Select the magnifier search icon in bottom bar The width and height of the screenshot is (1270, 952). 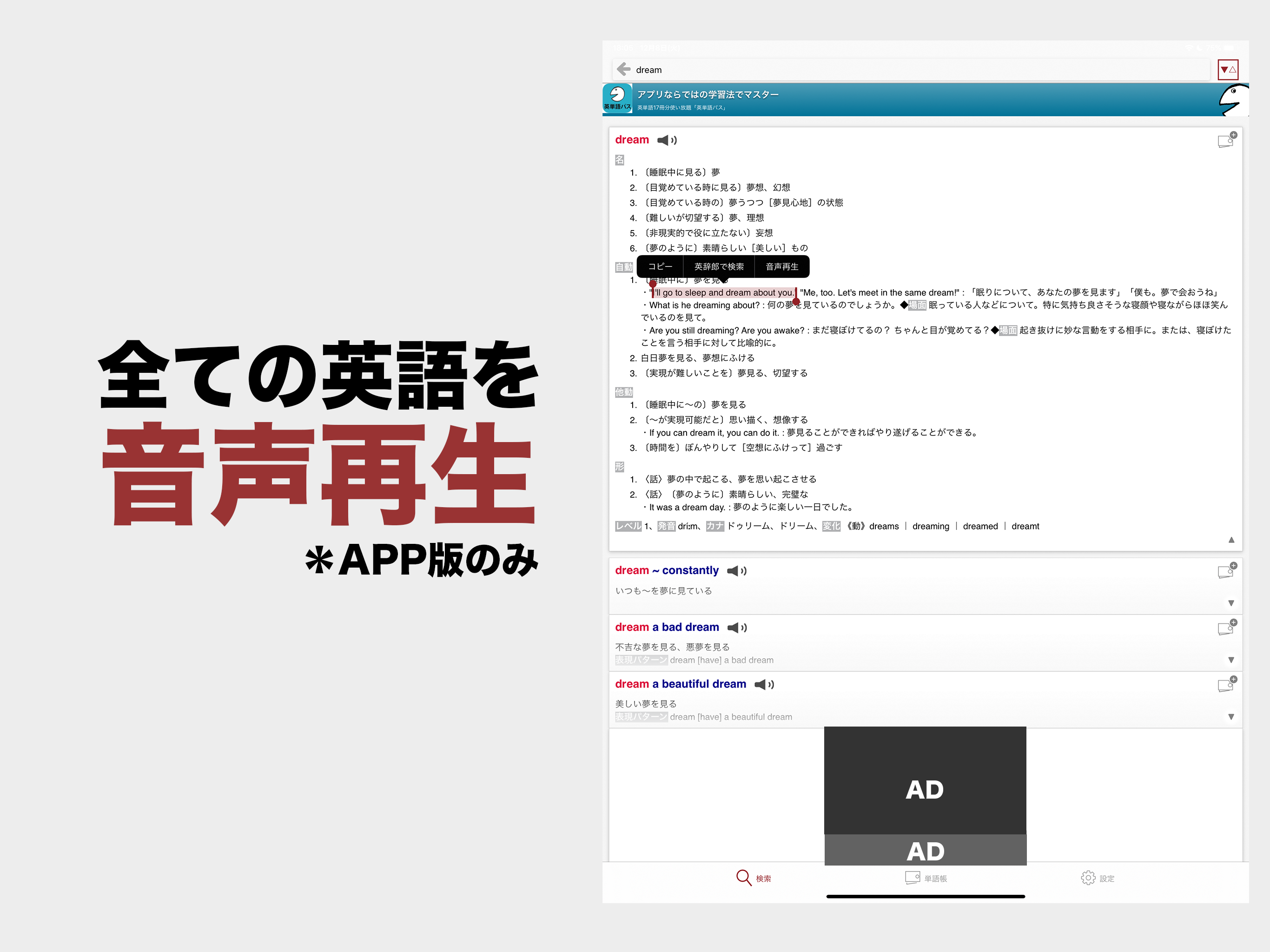(x=743, y=877)
